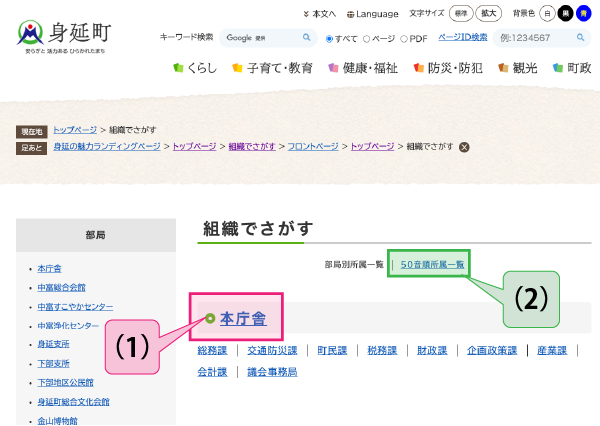Click the page ID search magnifier icon
600x426 pixels.
580,38
